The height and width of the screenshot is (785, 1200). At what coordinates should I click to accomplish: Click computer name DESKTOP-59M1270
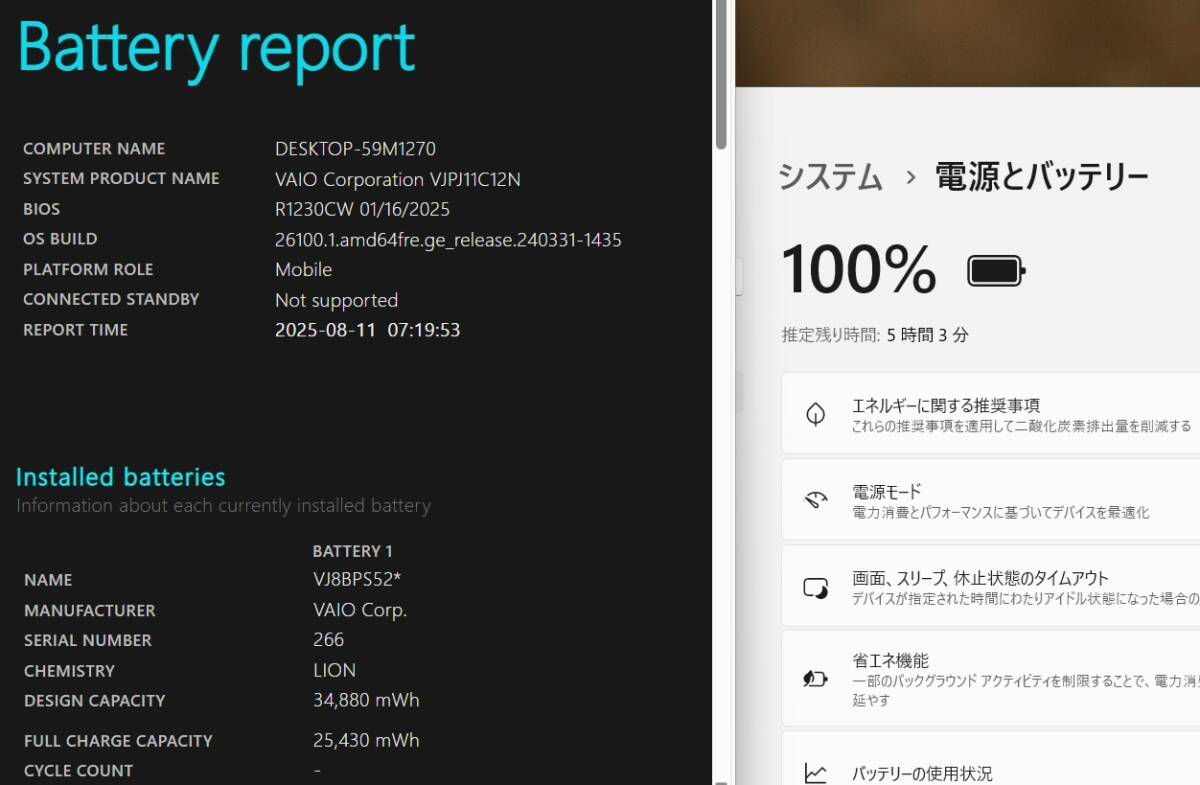click(x=355, y=149)
